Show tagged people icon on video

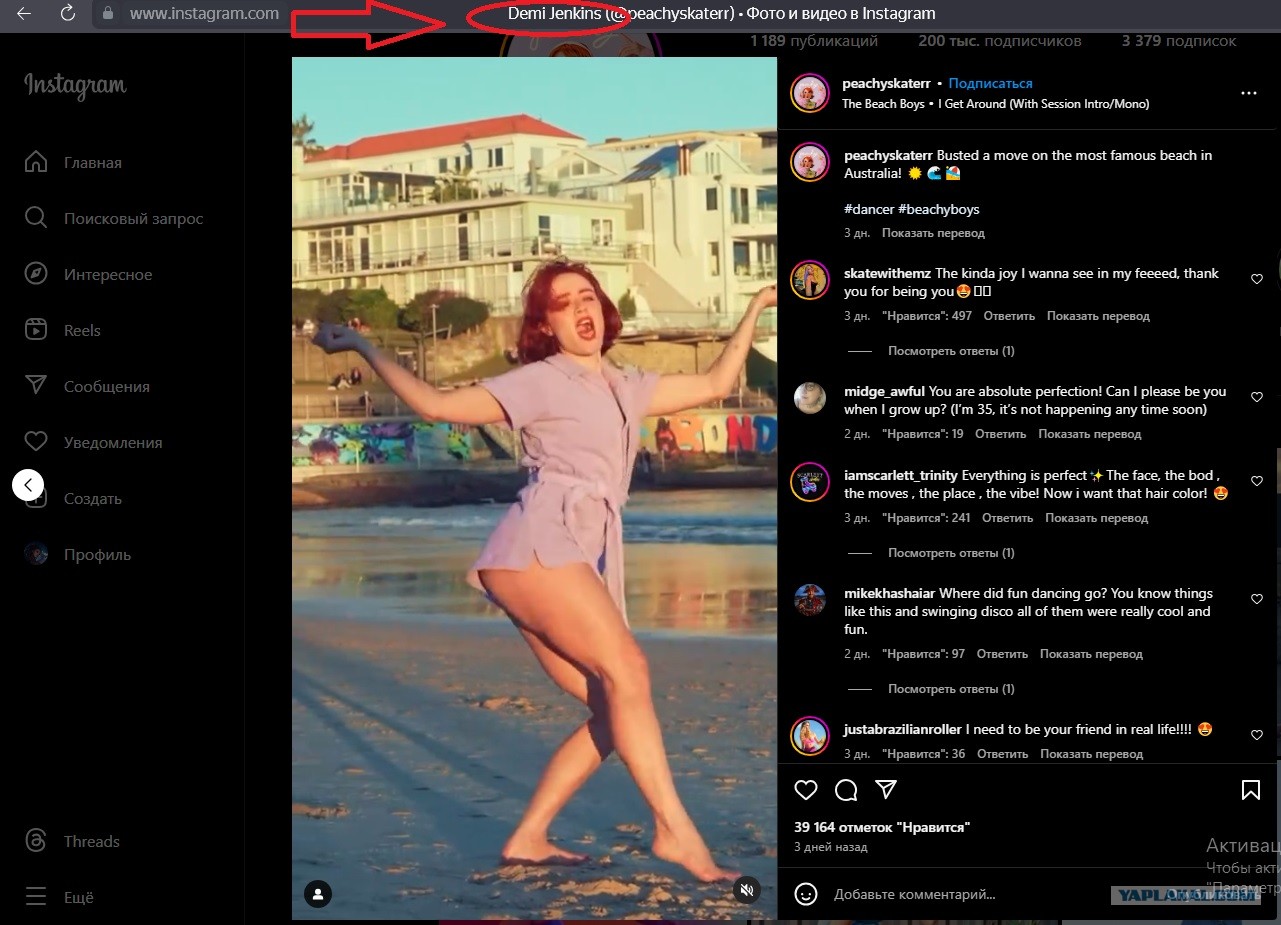point(318,893)
